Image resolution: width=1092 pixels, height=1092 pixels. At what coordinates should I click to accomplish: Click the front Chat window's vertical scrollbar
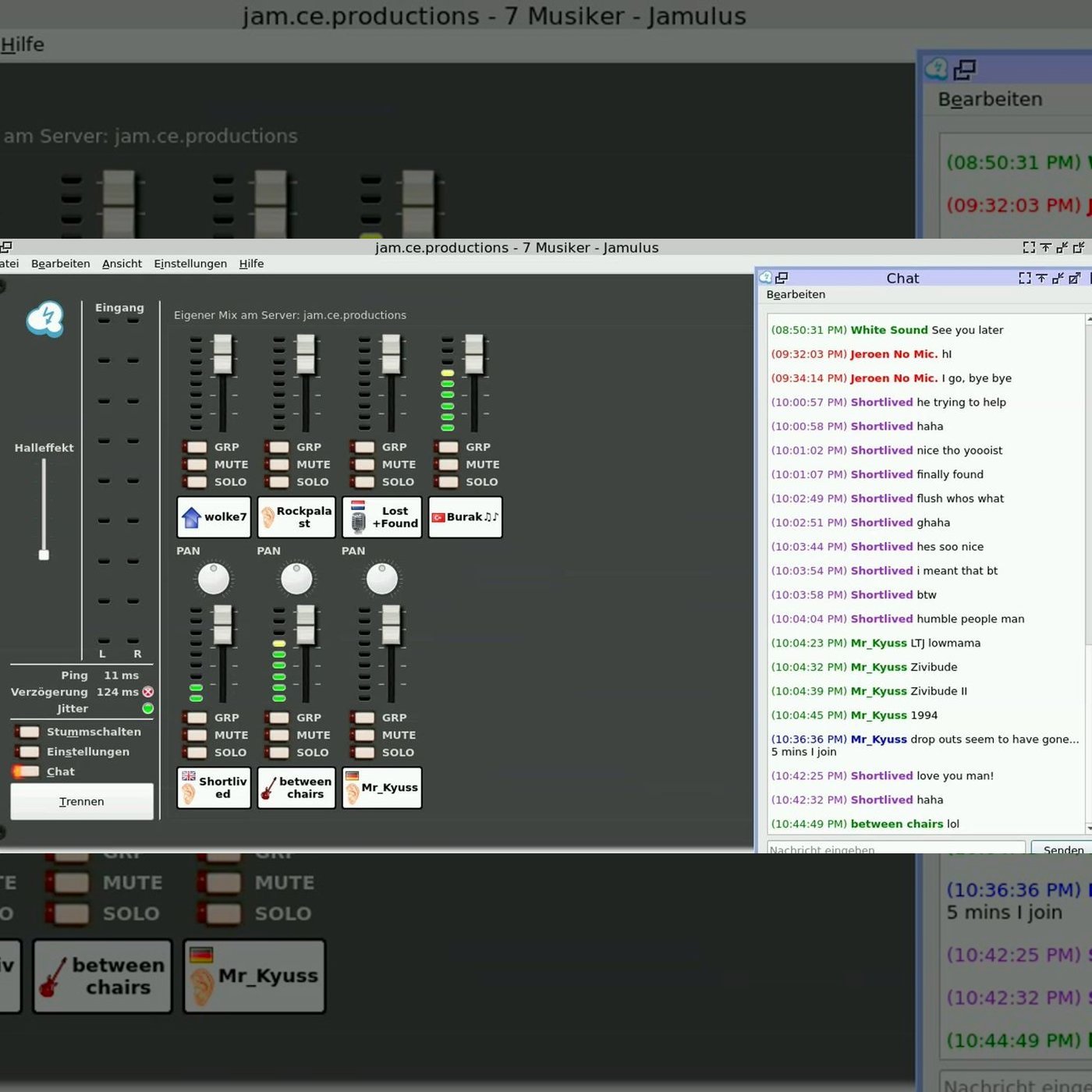[1089, 573]
